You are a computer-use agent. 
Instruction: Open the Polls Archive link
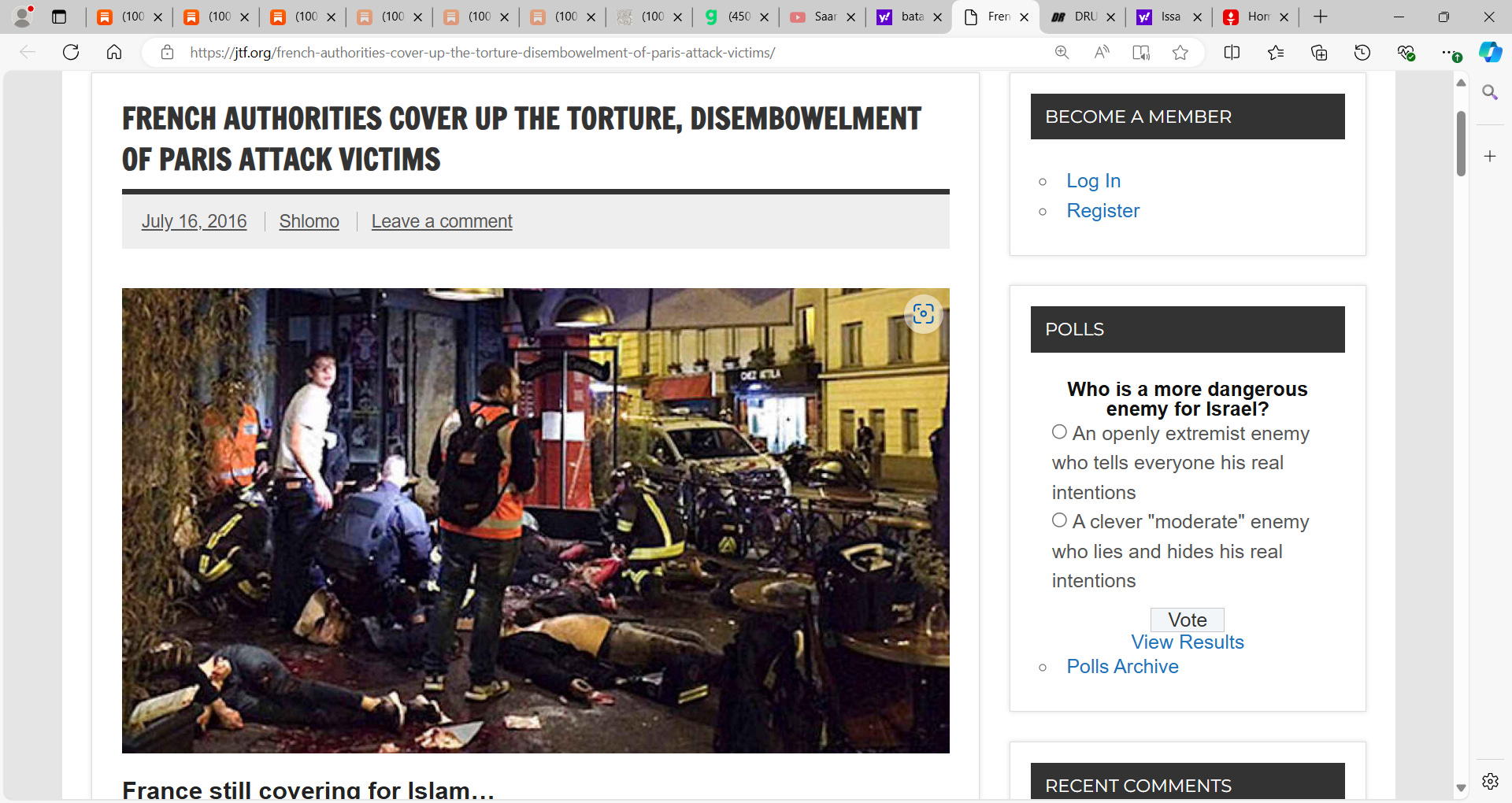pos(1122,666)
